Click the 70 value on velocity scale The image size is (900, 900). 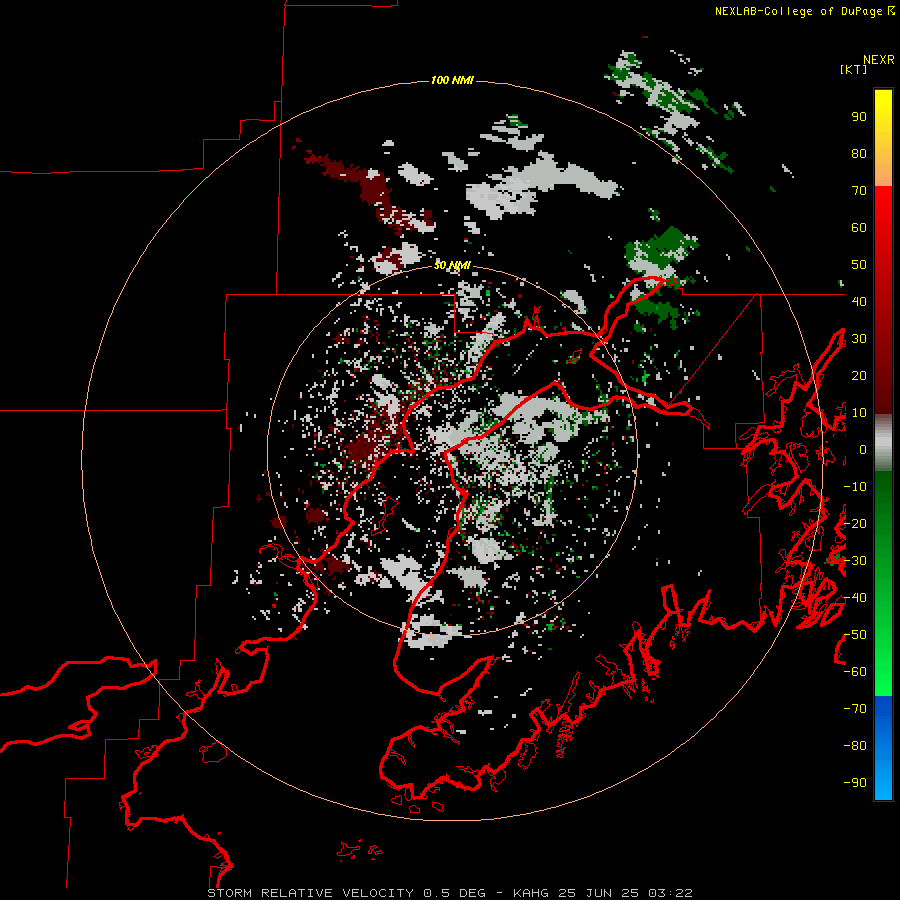point(859,191)
